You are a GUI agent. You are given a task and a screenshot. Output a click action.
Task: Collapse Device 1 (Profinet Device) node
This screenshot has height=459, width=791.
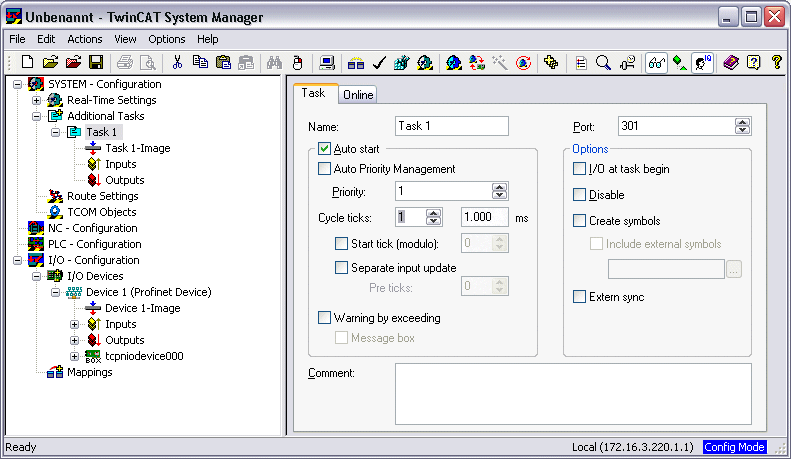pos(55,292)
